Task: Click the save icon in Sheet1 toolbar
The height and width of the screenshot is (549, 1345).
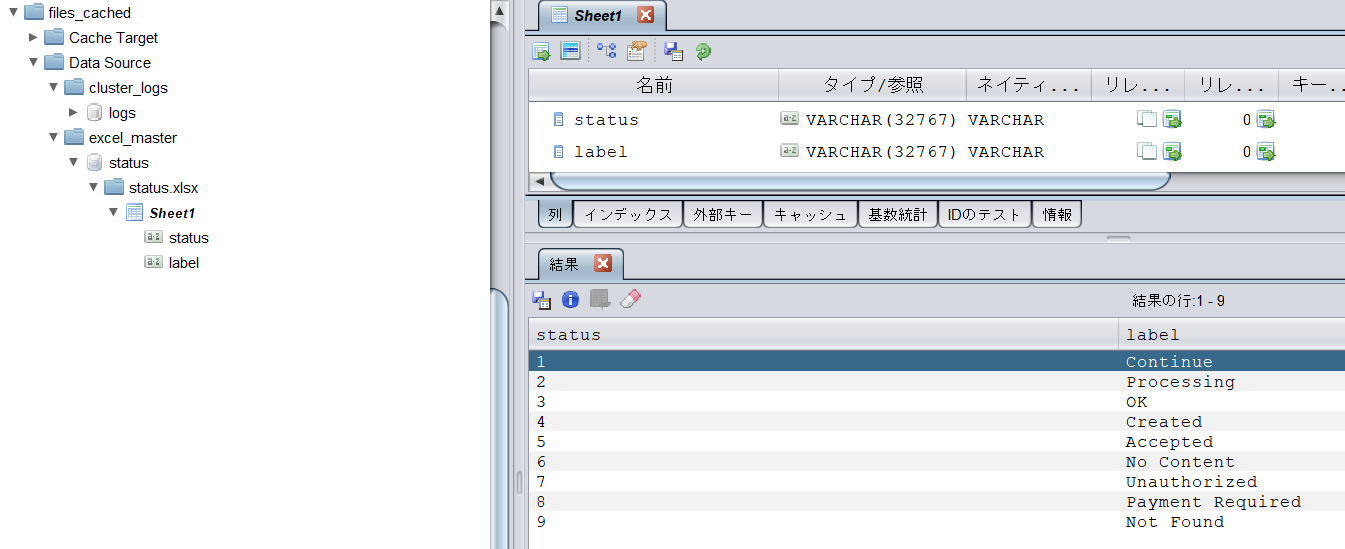Action: click(x=674, y=51)
